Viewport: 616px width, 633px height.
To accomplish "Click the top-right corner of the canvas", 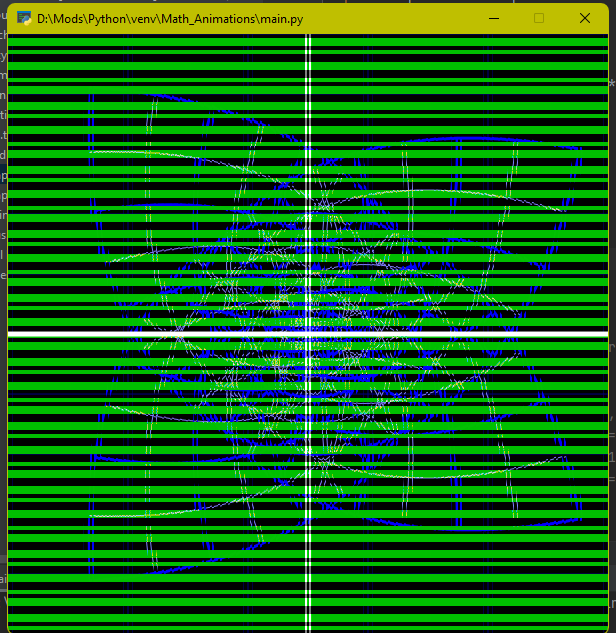I will (x=606, y=37).
